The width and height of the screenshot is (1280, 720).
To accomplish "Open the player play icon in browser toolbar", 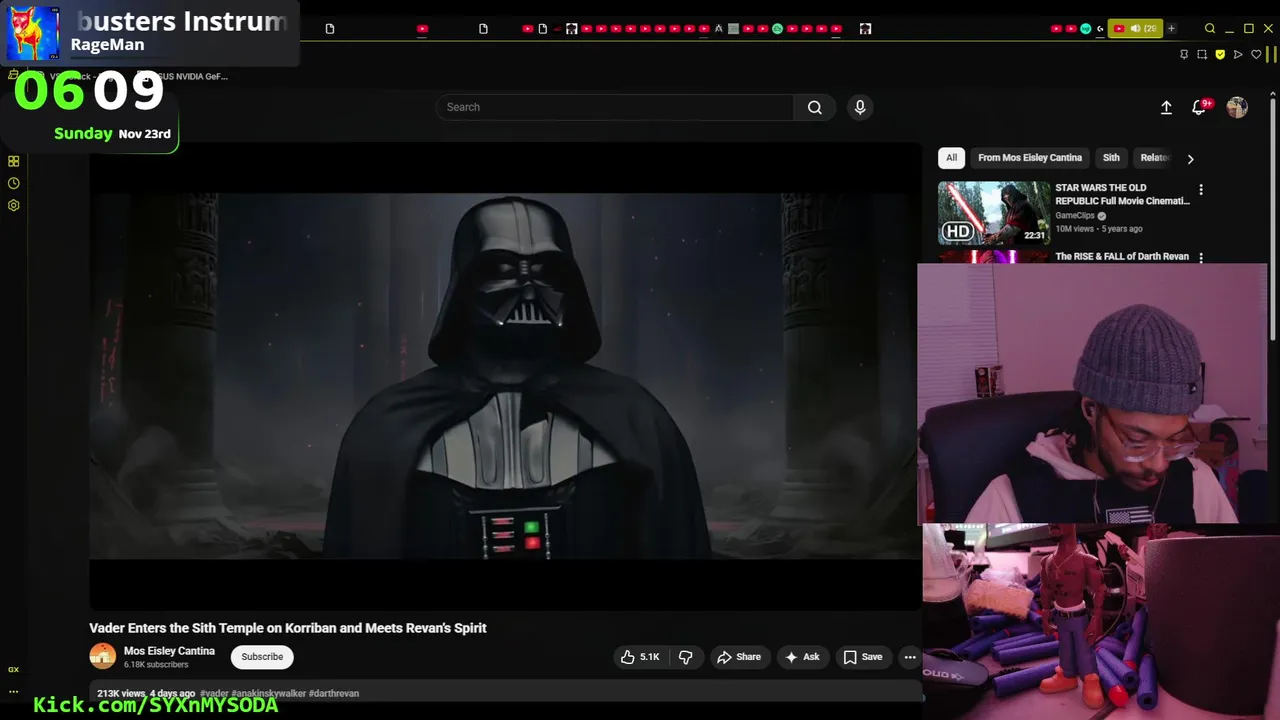I will (1238, 54).
